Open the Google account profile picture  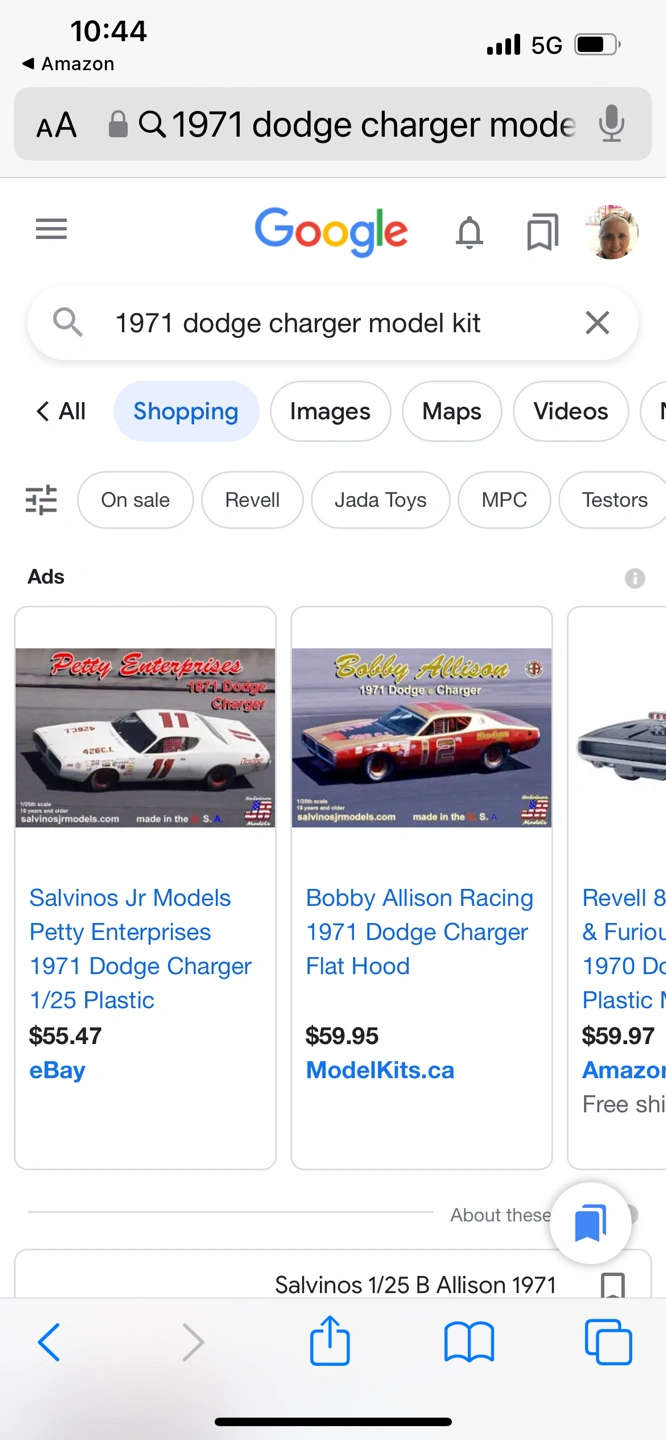(x=611, y=233)
